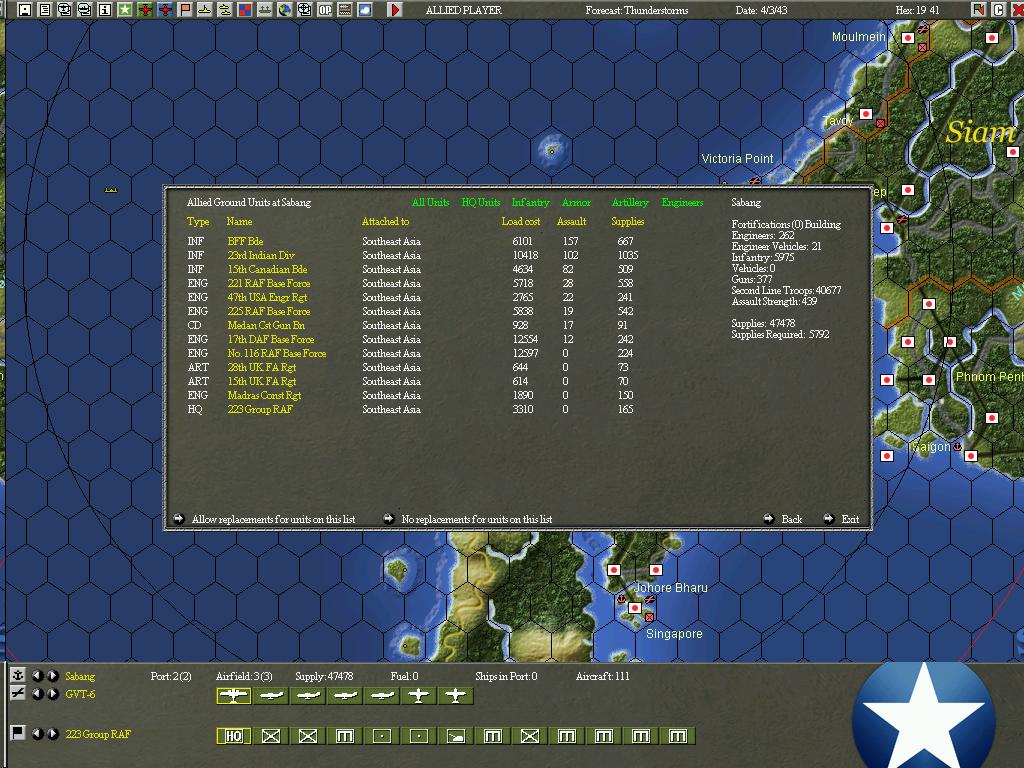Image resolution: width=1024 pixels, height=768 pixels.
Task: Allow replacements for units on this list
Action: point(264,519)
